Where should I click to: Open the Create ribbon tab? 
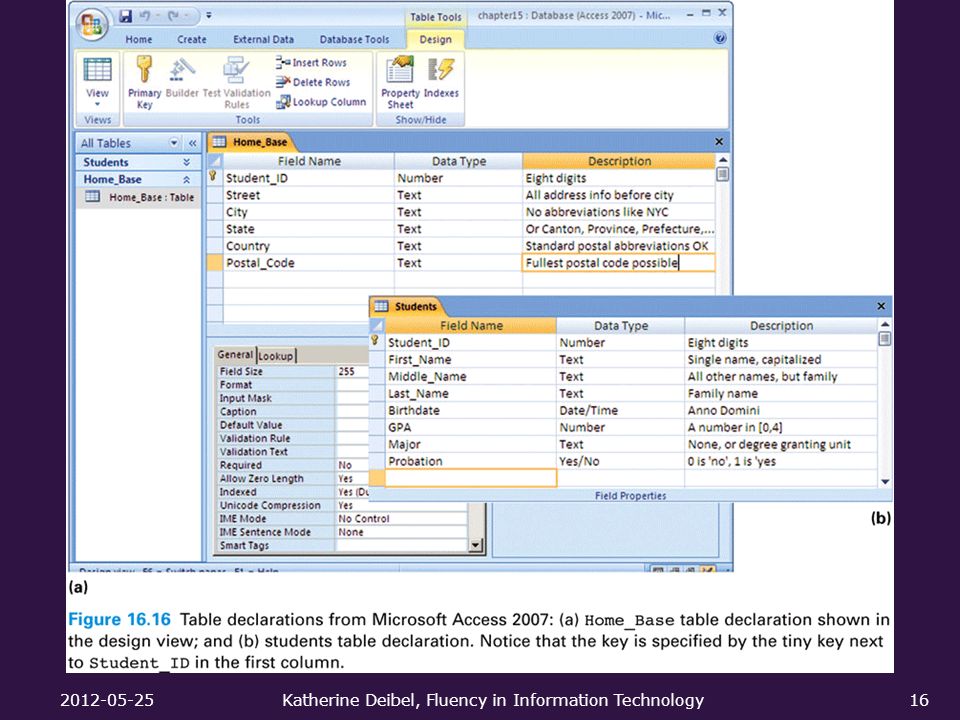tap(192, 39)
